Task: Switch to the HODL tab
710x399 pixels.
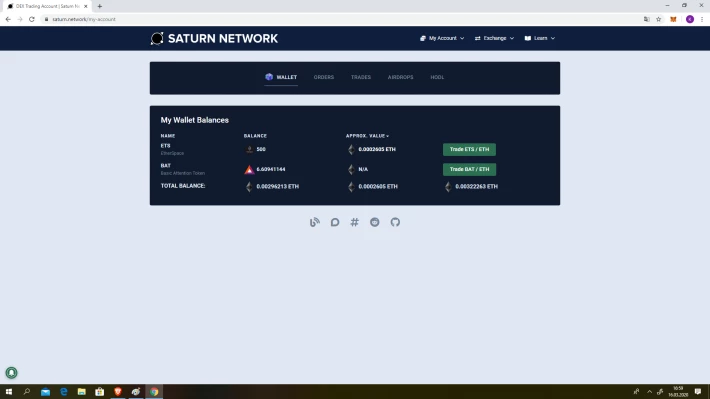Action: click(x=437, y=77)
